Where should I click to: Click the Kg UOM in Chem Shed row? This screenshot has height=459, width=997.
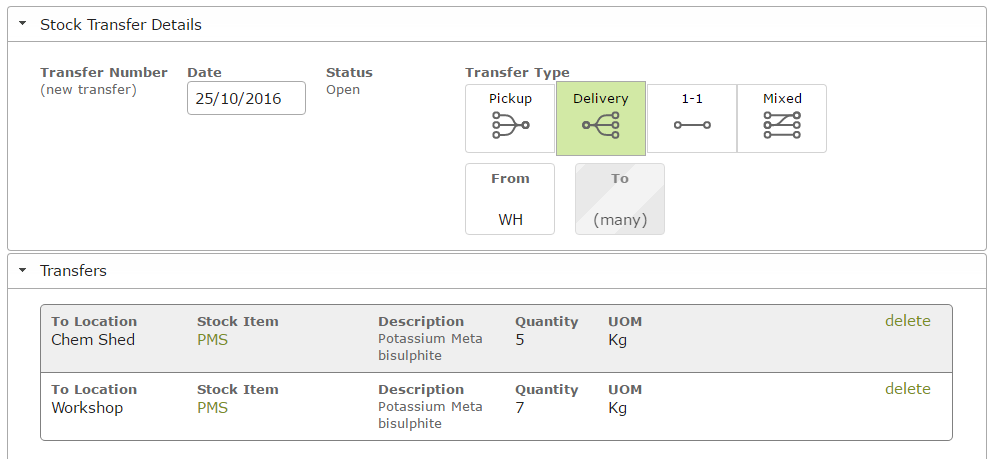click(617, 340)
